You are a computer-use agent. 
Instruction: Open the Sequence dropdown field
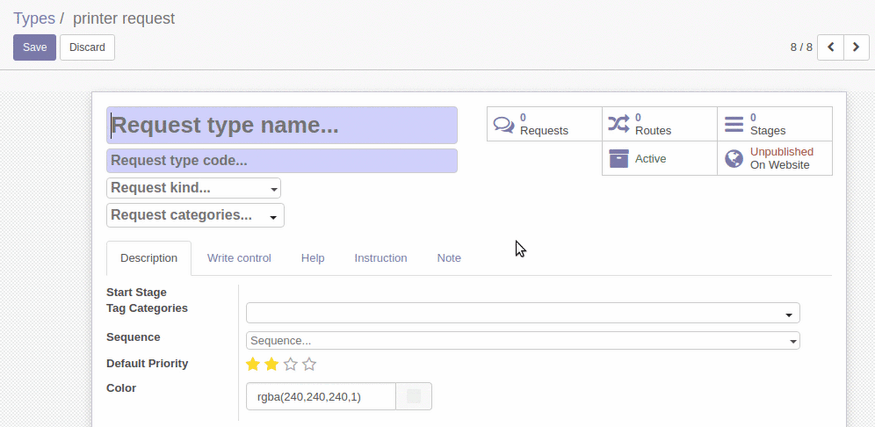522,341
